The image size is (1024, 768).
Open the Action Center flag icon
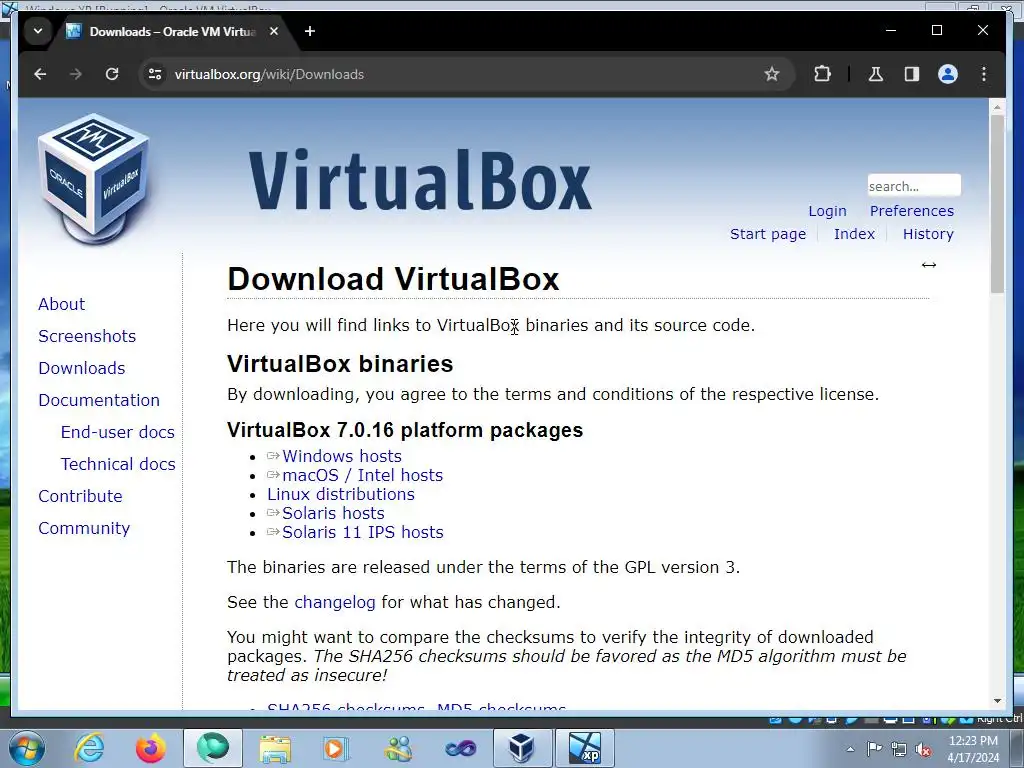coord(874,749)
